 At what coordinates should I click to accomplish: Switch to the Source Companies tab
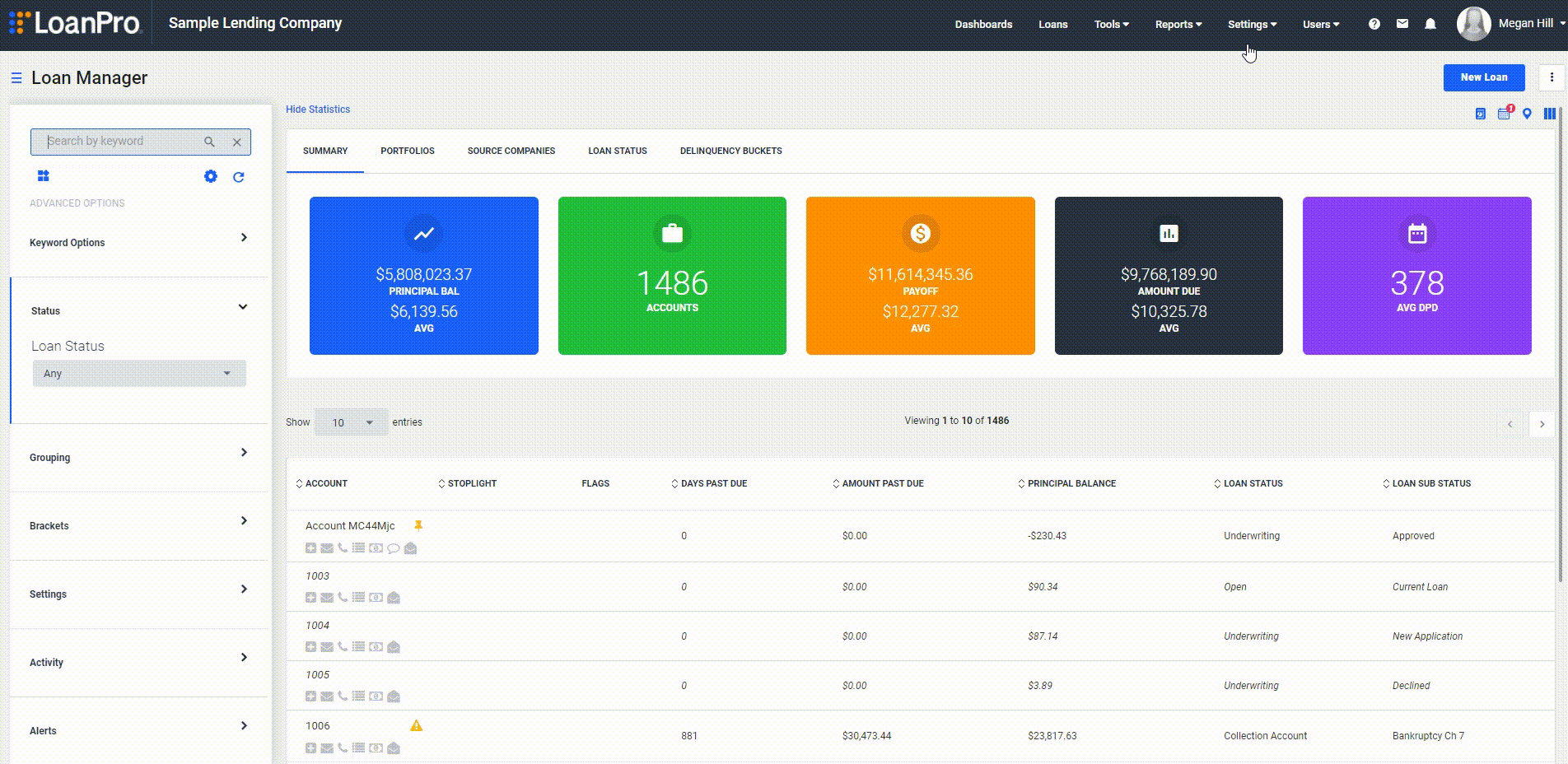click(x=511, y=151)
